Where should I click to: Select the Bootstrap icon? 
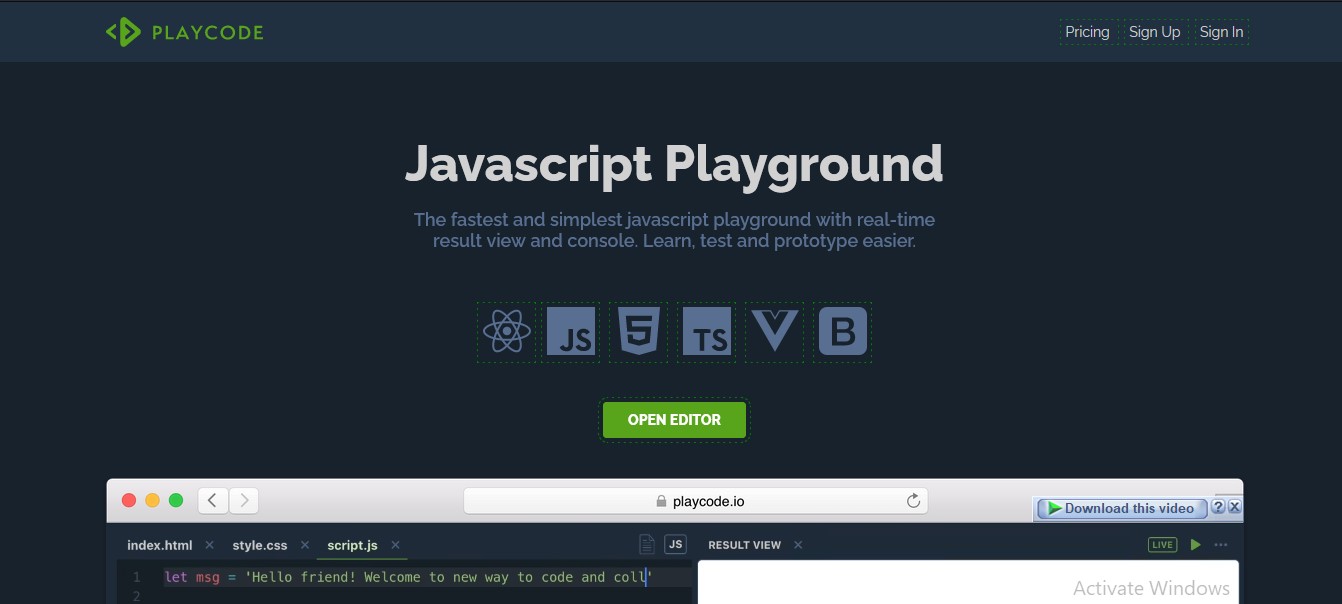[841, 332]
